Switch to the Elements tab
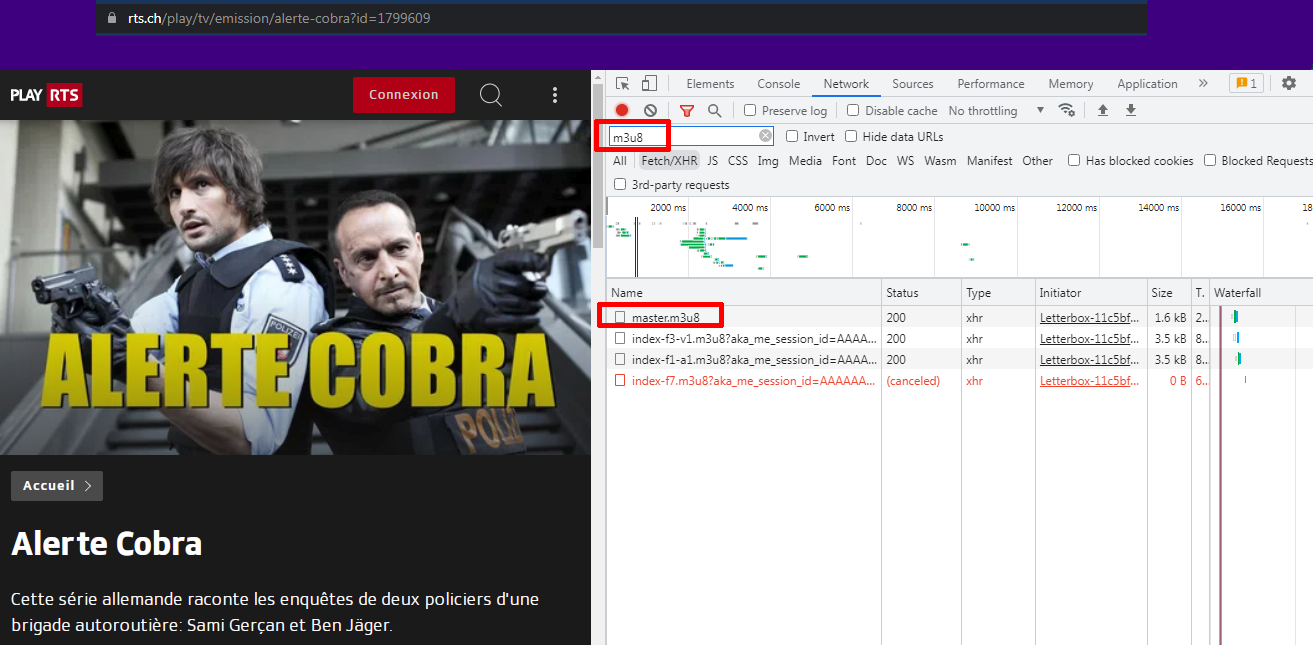This screenshot has height=645, width=1313. [x=710, y=84]
